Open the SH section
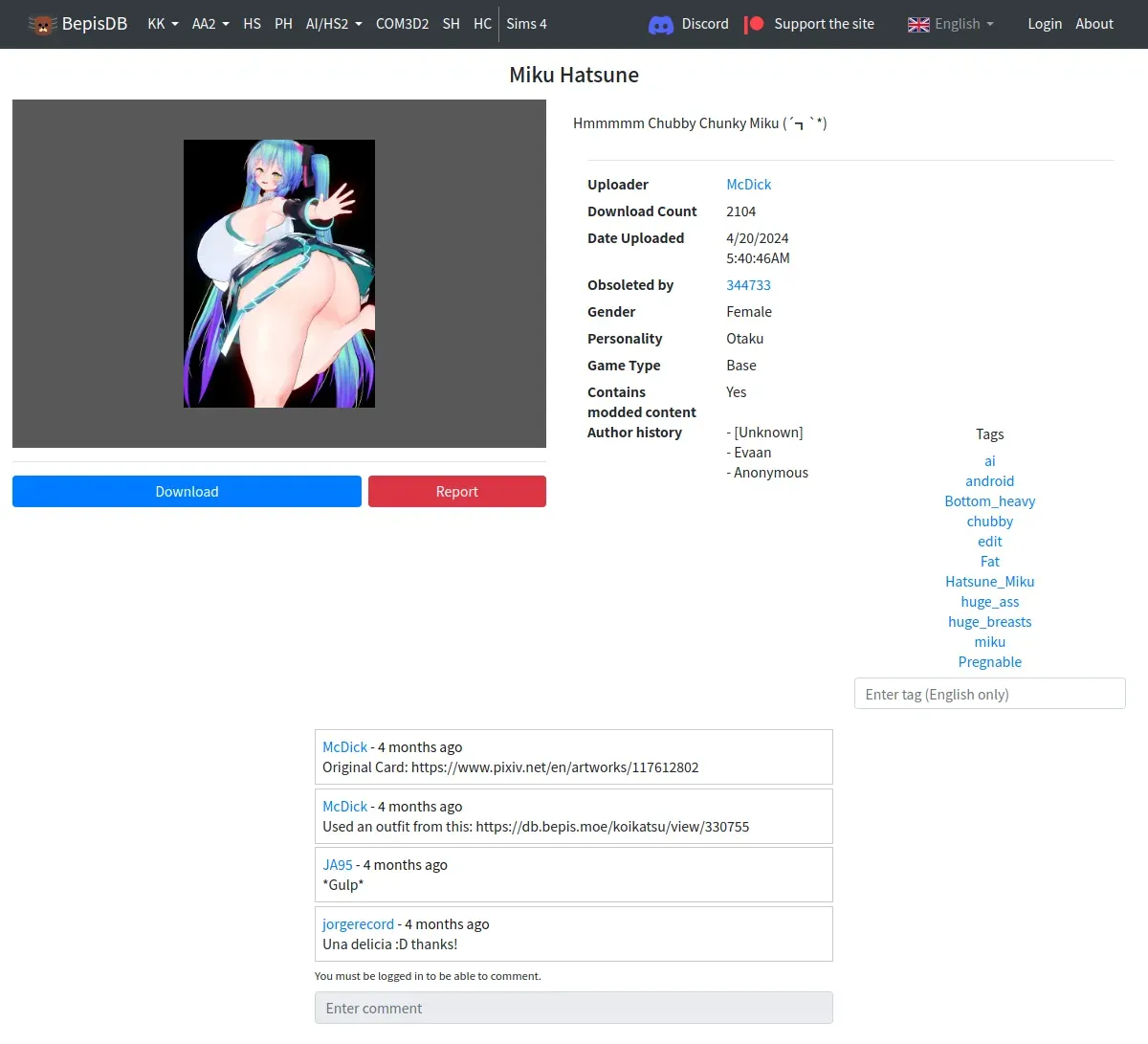 tap(452, 24)
